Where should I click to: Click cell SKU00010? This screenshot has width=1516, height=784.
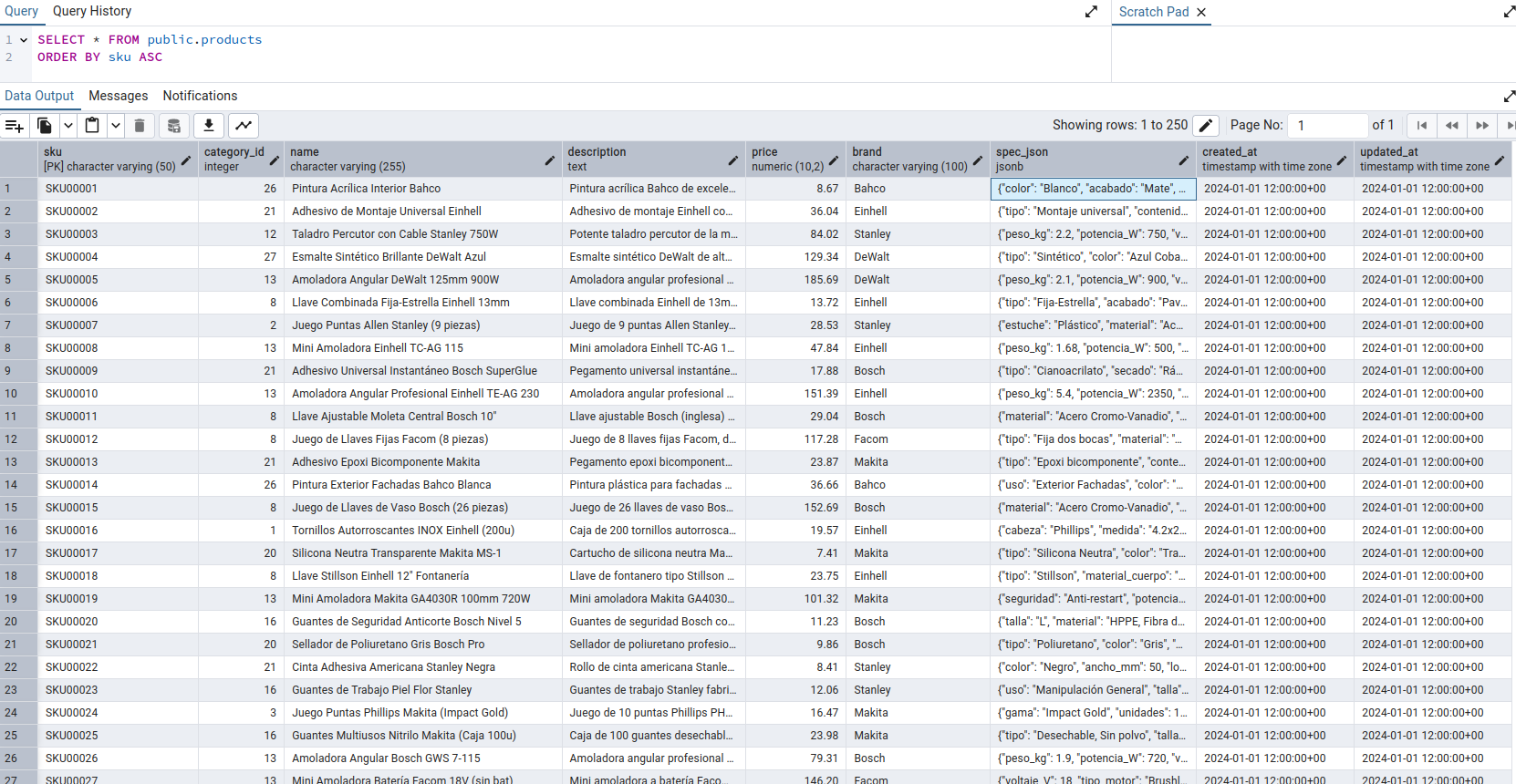click(119, 394)
